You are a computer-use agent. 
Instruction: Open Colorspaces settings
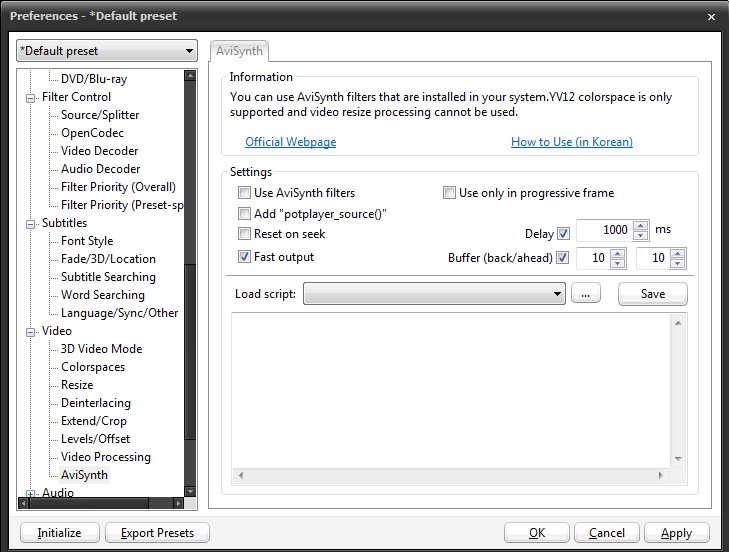[x=93, y=367]
